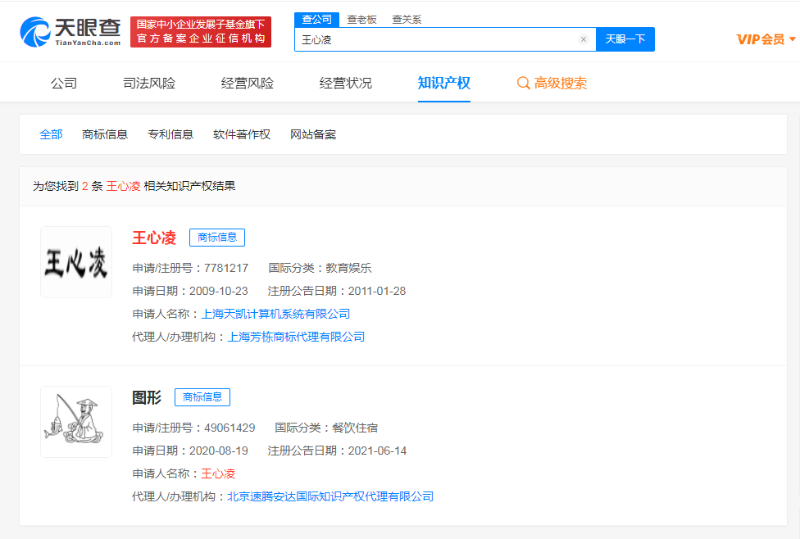Viewport: 800px width, 539px height.
Task: Select the 查老板 search tab
Action: coord(362,19)
